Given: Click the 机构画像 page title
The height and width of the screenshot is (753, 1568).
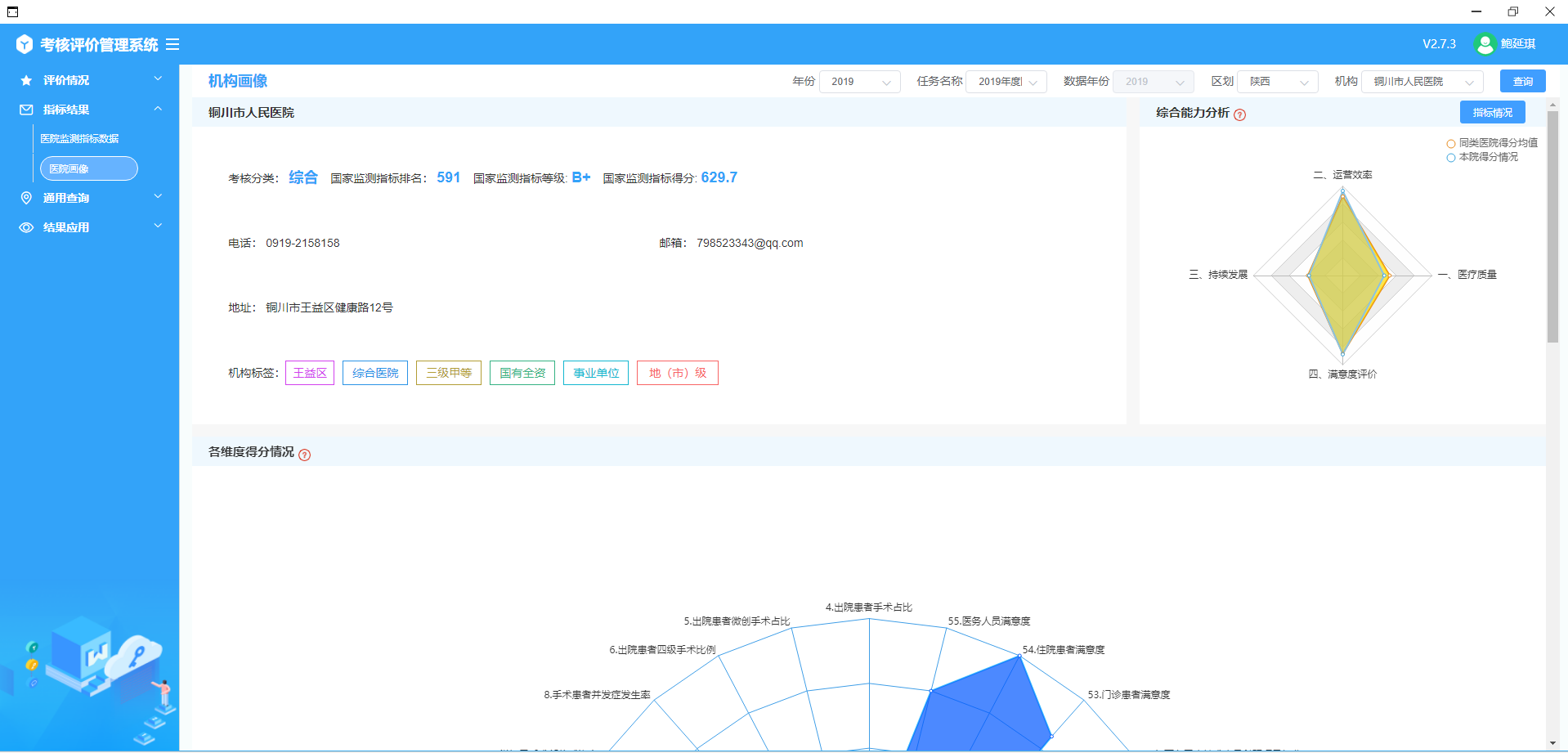Looking at the screenshot, I should [238, 81].
